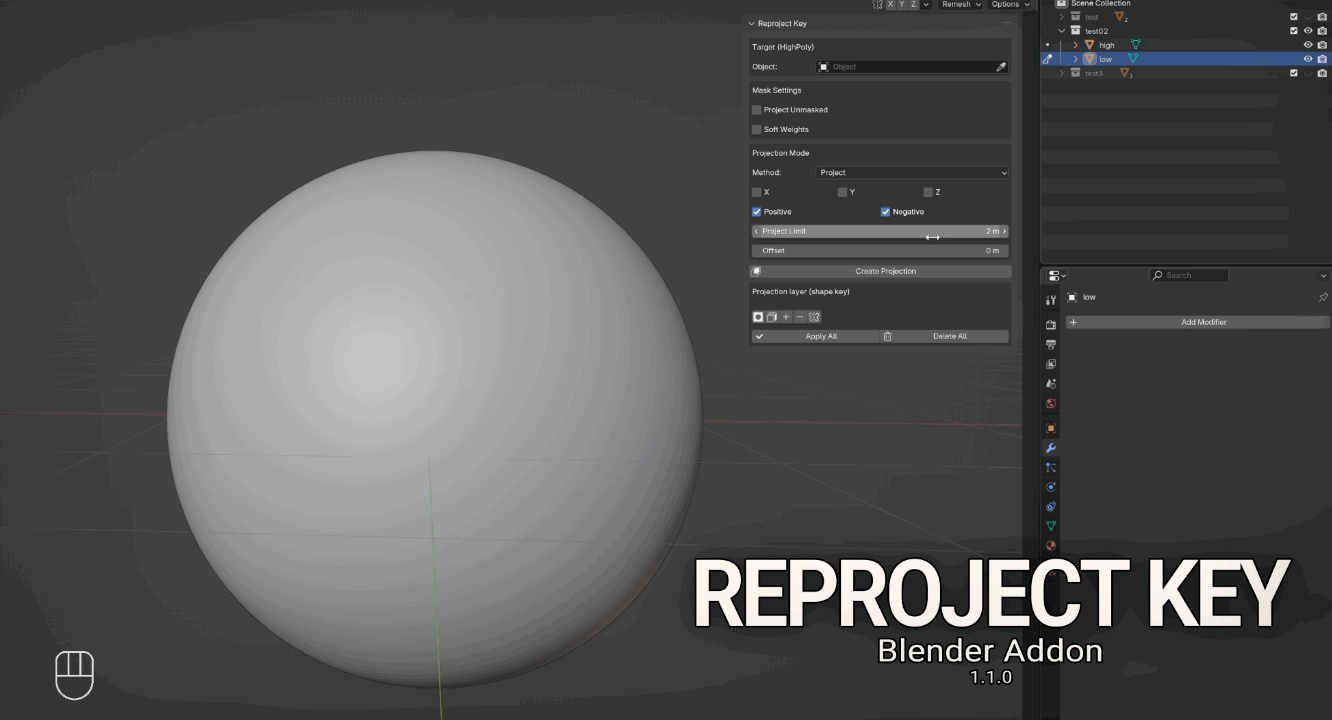Toggle Z symmetry button in header

914,5
